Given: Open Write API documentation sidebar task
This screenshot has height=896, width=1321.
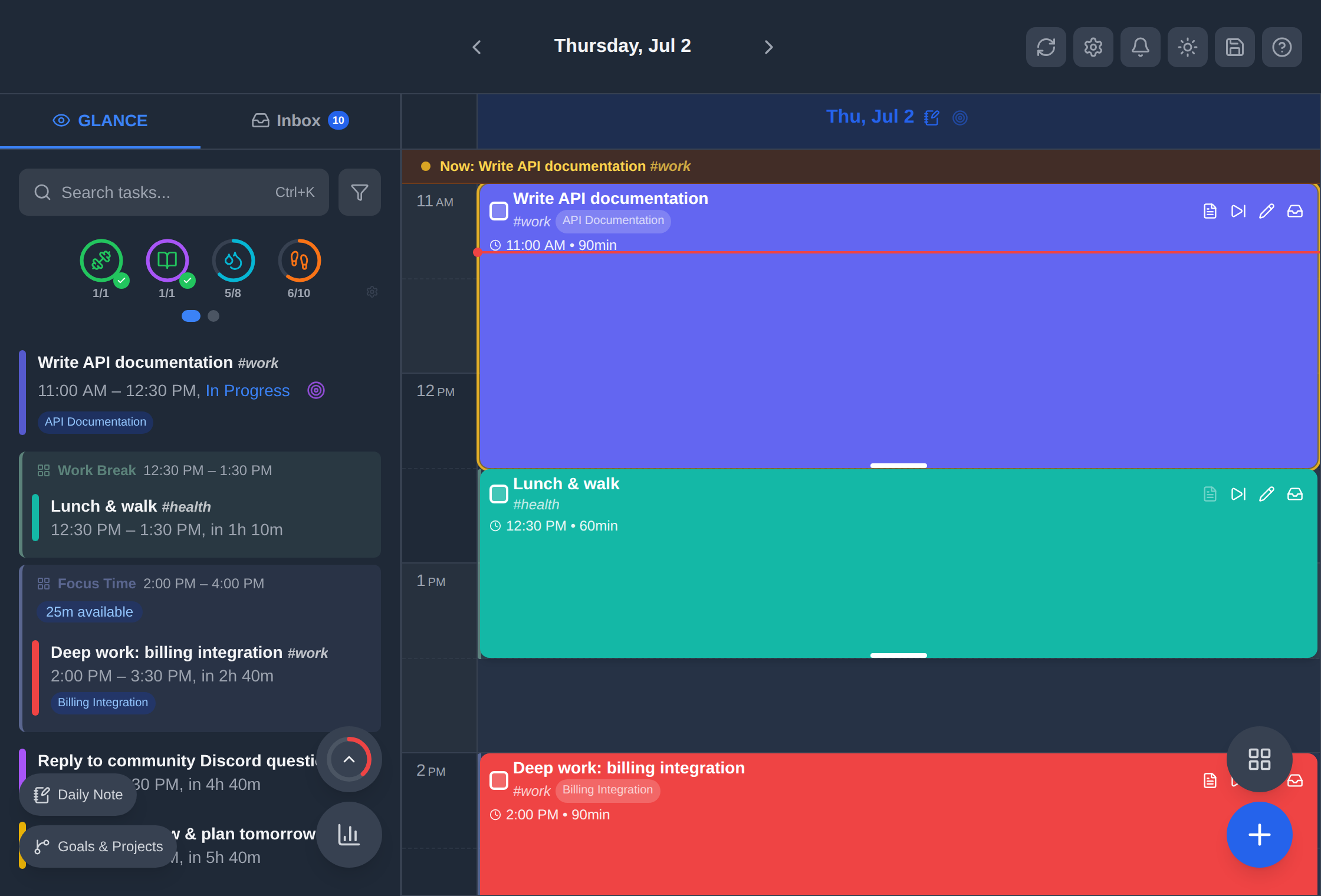Looking at the screenshot, I should (x=200, y=392).
